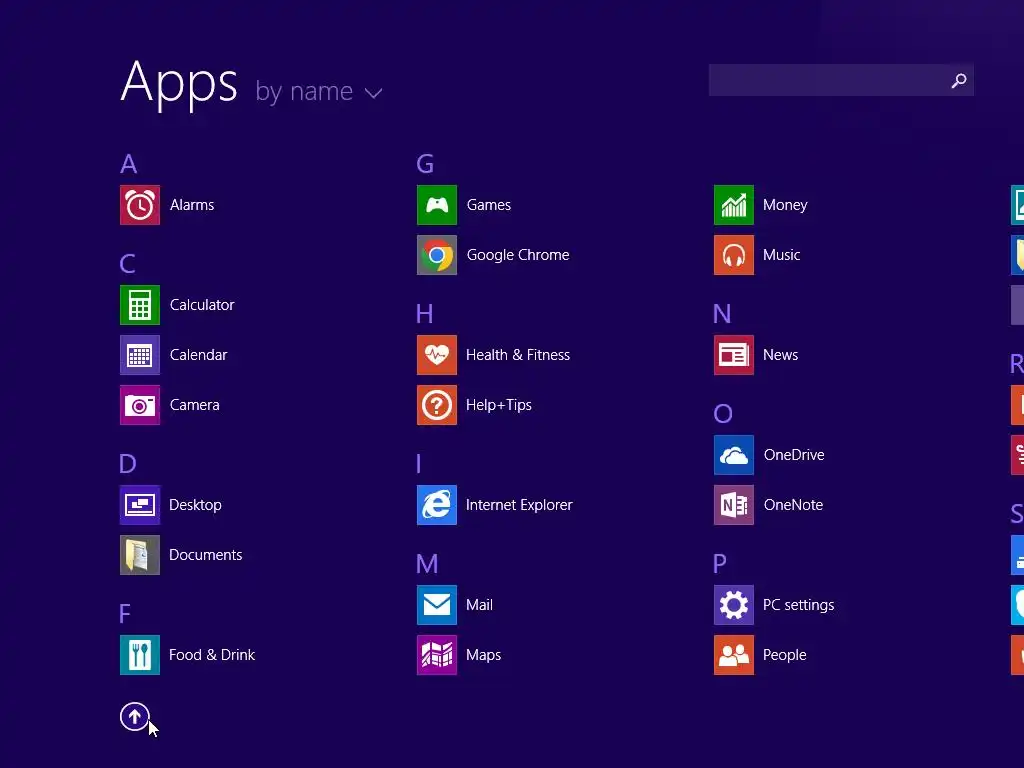Launch the Calculator app icon
The height and width of the screenshot is (768, 1024).
click(x=140, y=305)
